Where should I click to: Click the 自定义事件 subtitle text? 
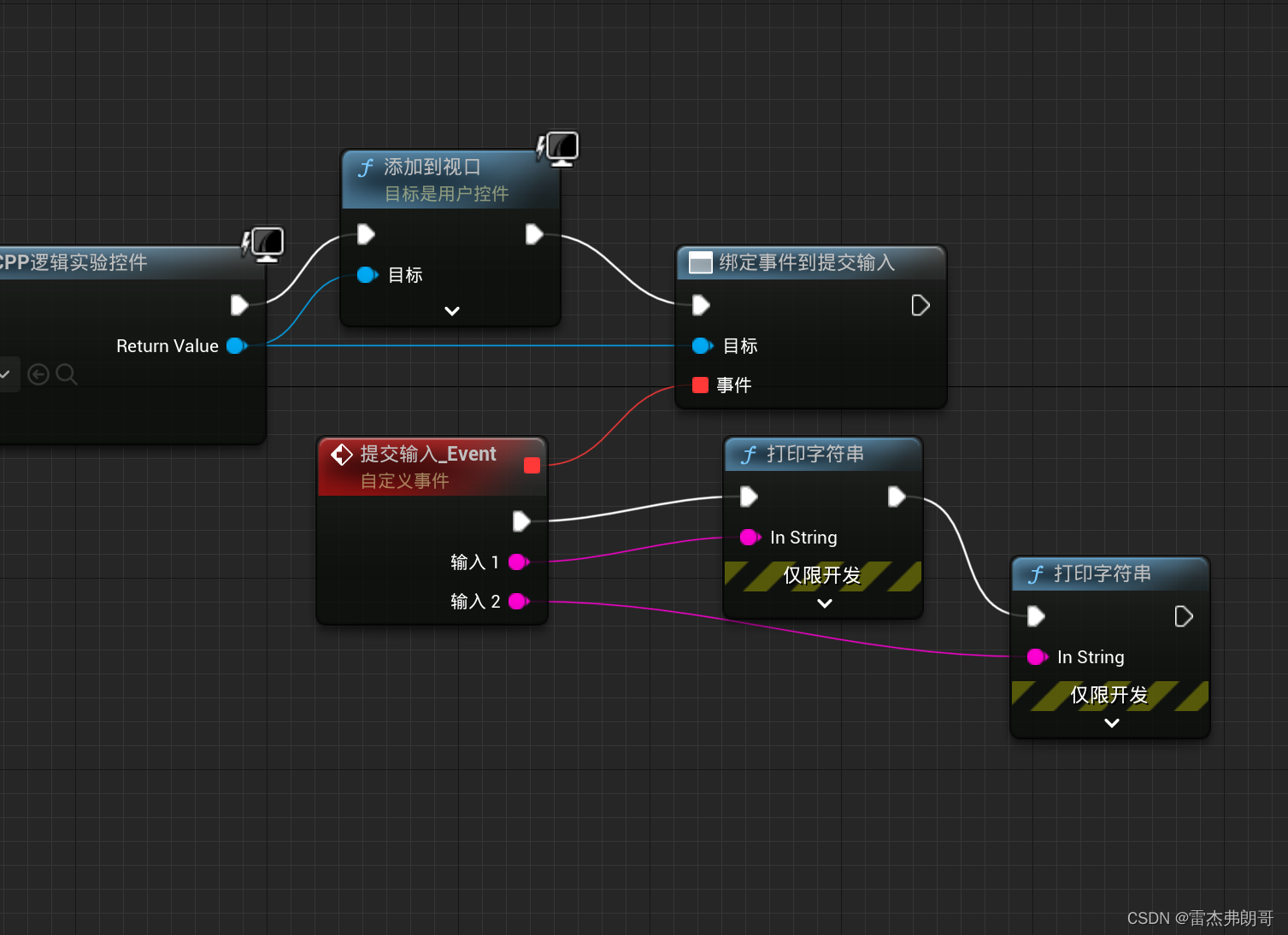[x=404, y=481]
